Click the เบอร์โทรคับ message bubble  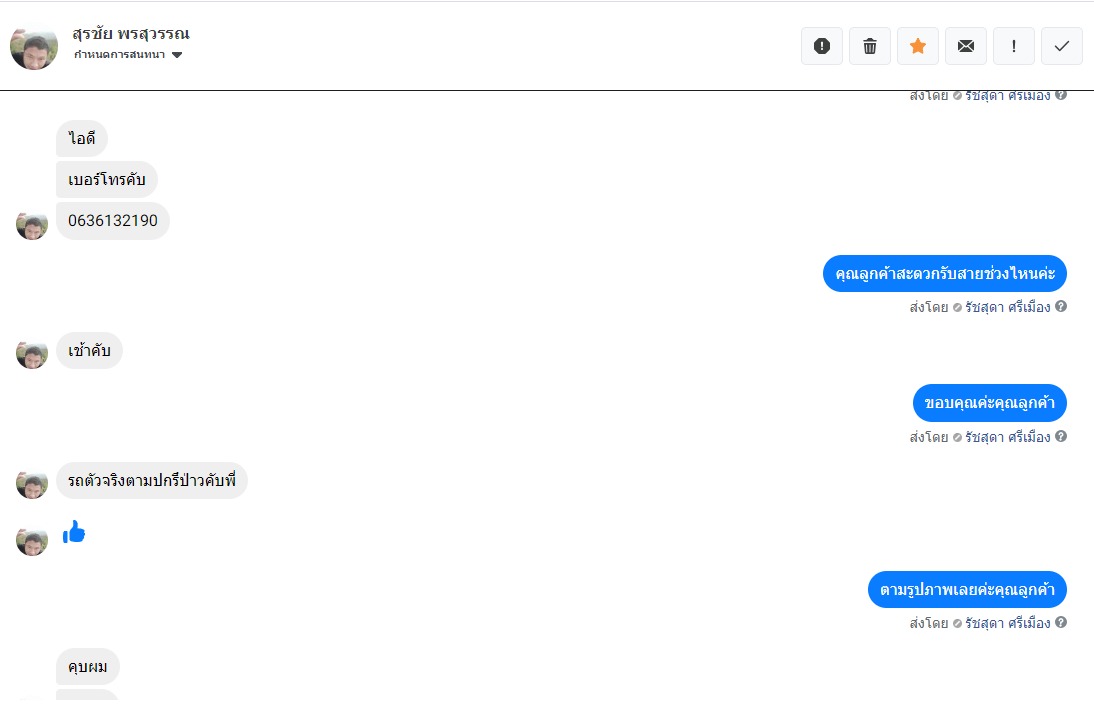(x=107, y=180)
